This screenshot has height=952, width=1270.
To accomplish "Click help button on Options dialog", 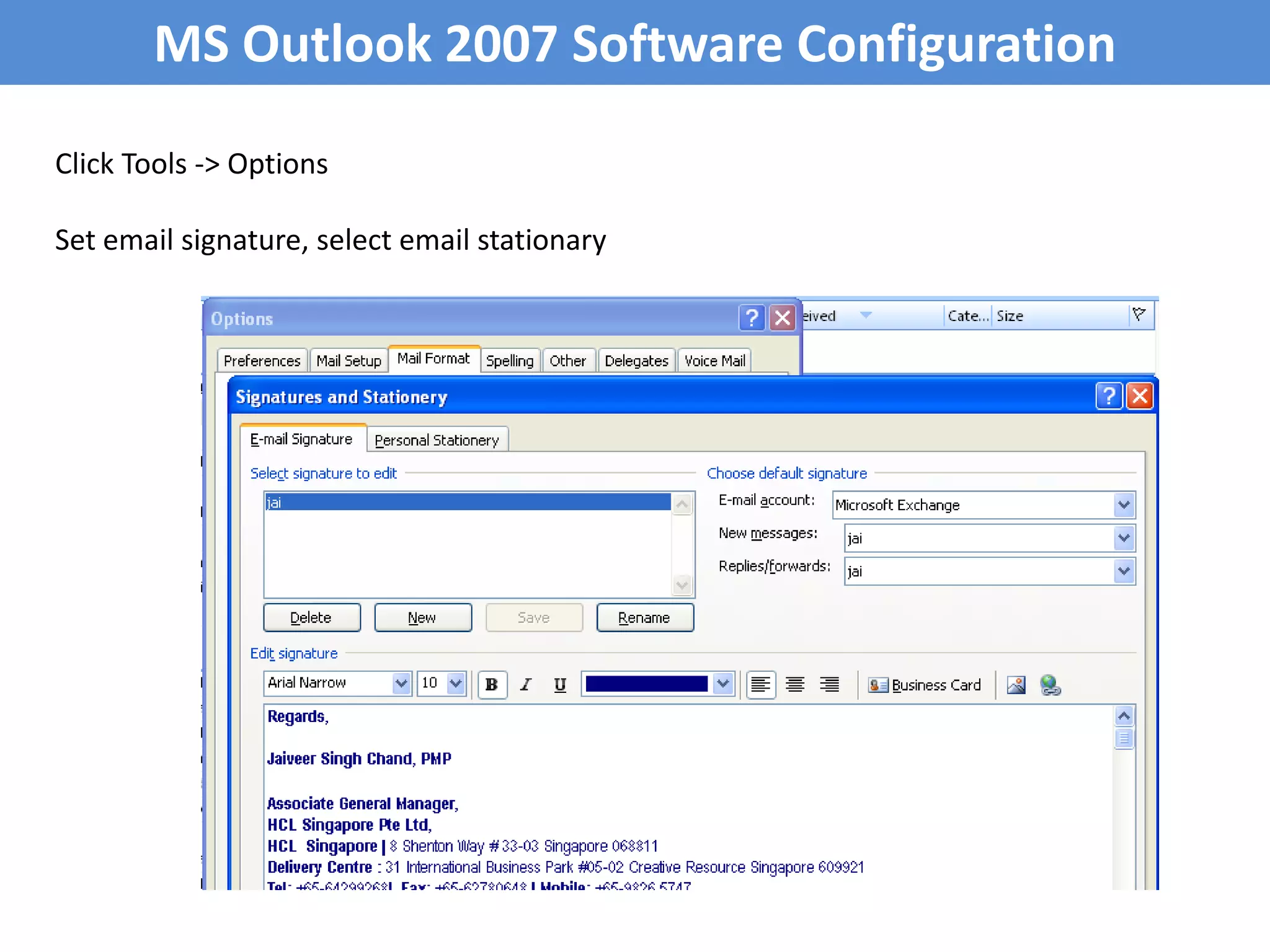I will [x=752, y=318].
